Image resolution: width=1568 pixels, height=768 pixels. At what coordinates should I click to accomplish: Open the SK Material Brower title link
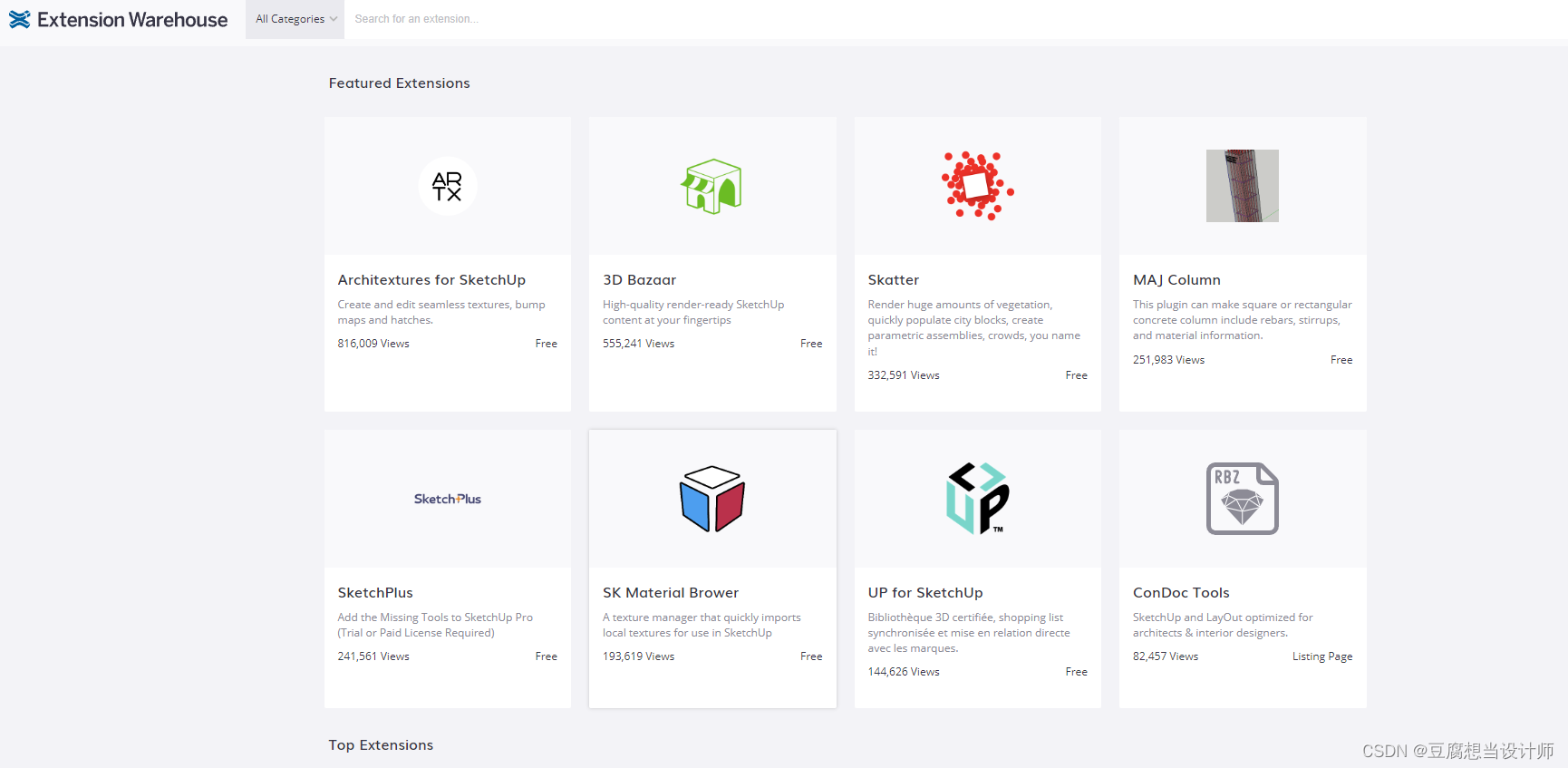pos(671,593)
